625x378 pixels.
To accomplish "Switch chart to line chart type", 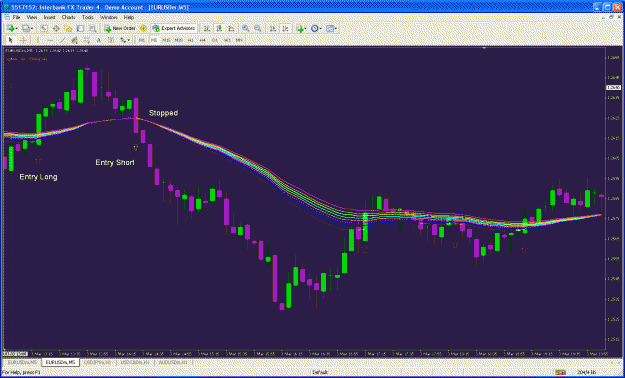I will click(x=231, y=28).
